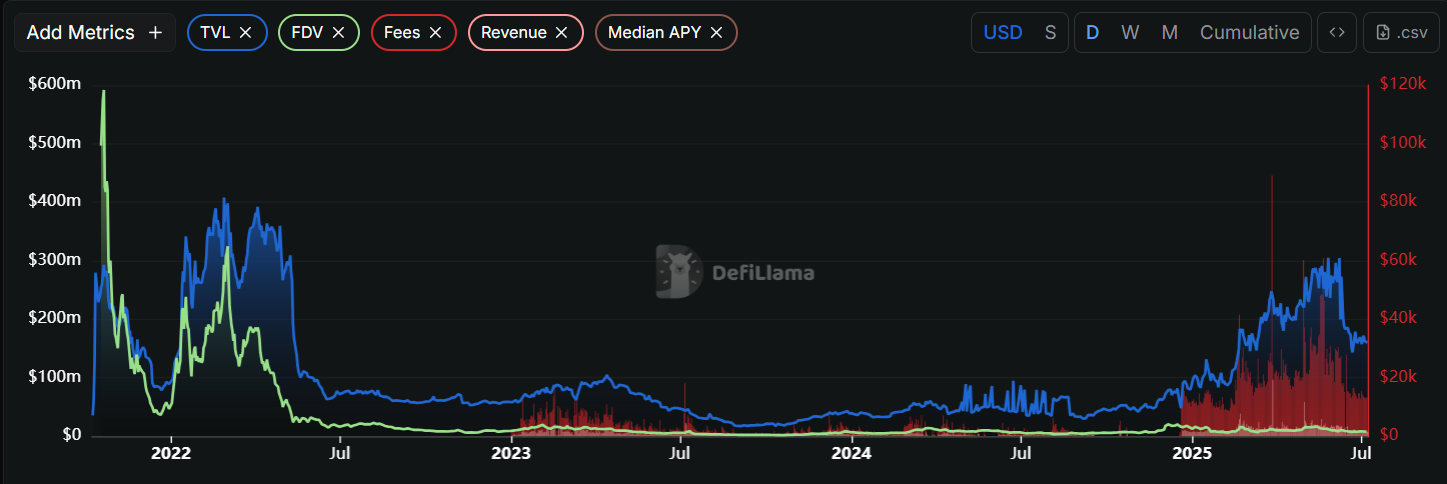The width and height of the screenshot is (1447, 484).
Task: Select the weekly W interval
Action: [x=1130, y=33]
